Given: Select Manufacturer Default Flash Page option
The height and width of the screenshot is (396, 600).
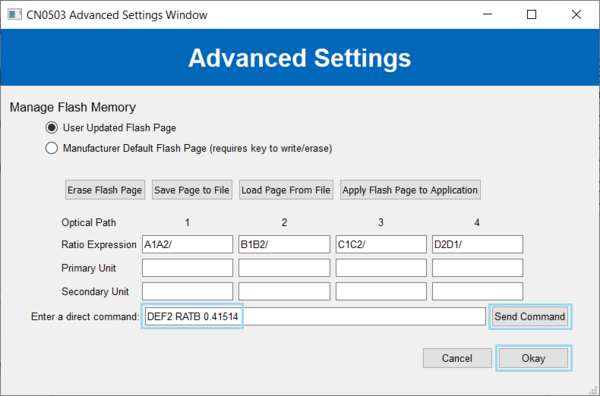Looking at the screenshot, I should pyautogui.click(x=52, y=148).
